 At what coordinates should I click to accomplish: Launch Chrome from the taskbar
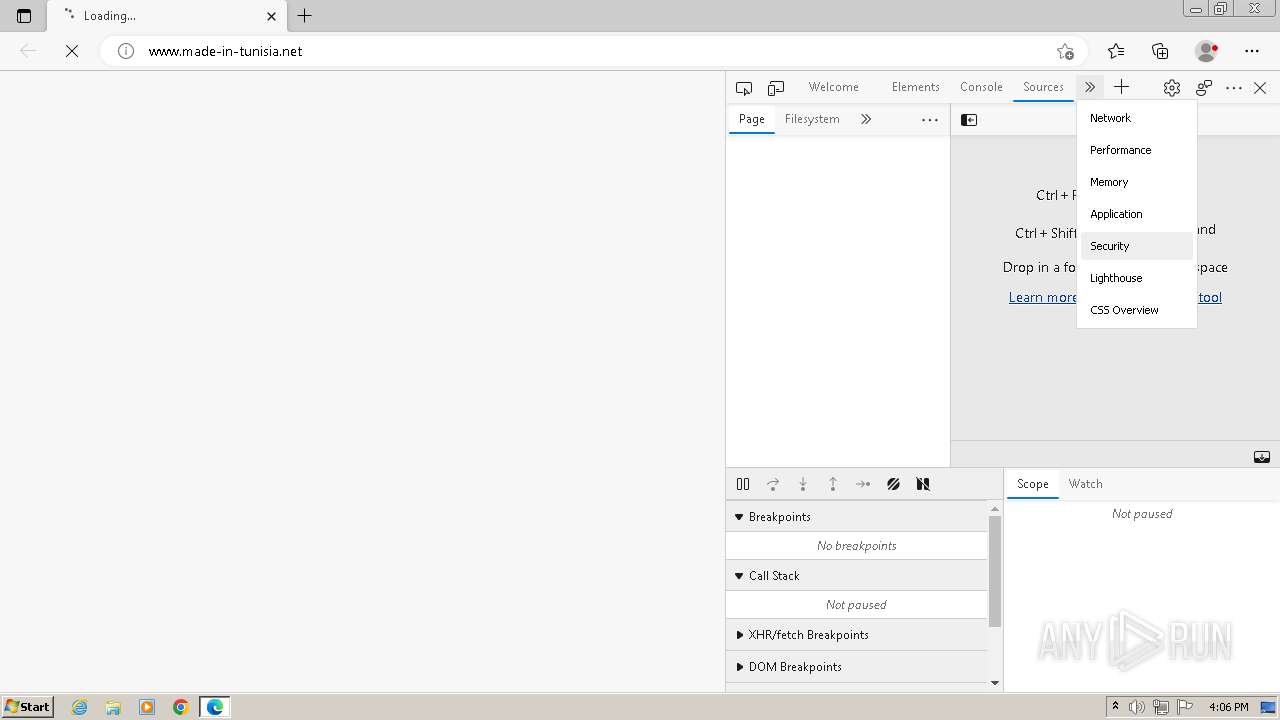(x=180, y=707)
